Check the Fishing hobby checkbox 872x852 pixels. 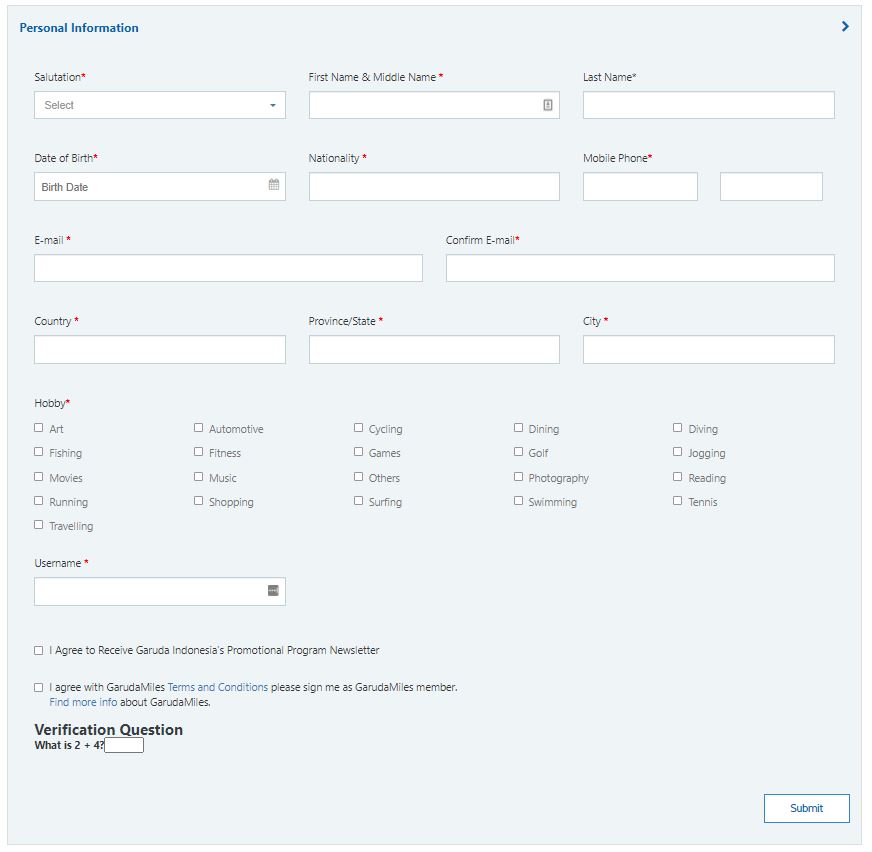38,452
